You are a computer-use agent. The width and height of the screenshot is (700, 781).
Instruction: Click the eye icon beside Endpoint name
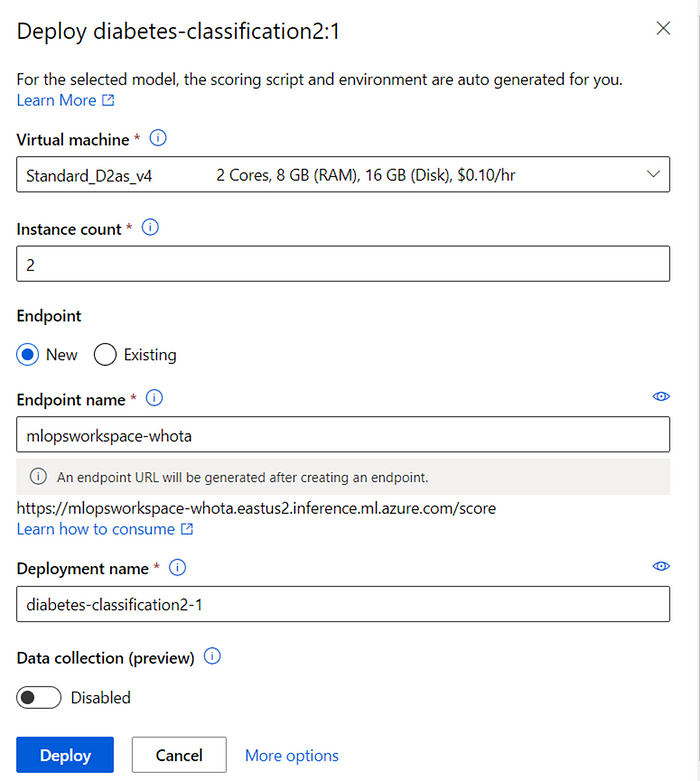coord(661,396)
